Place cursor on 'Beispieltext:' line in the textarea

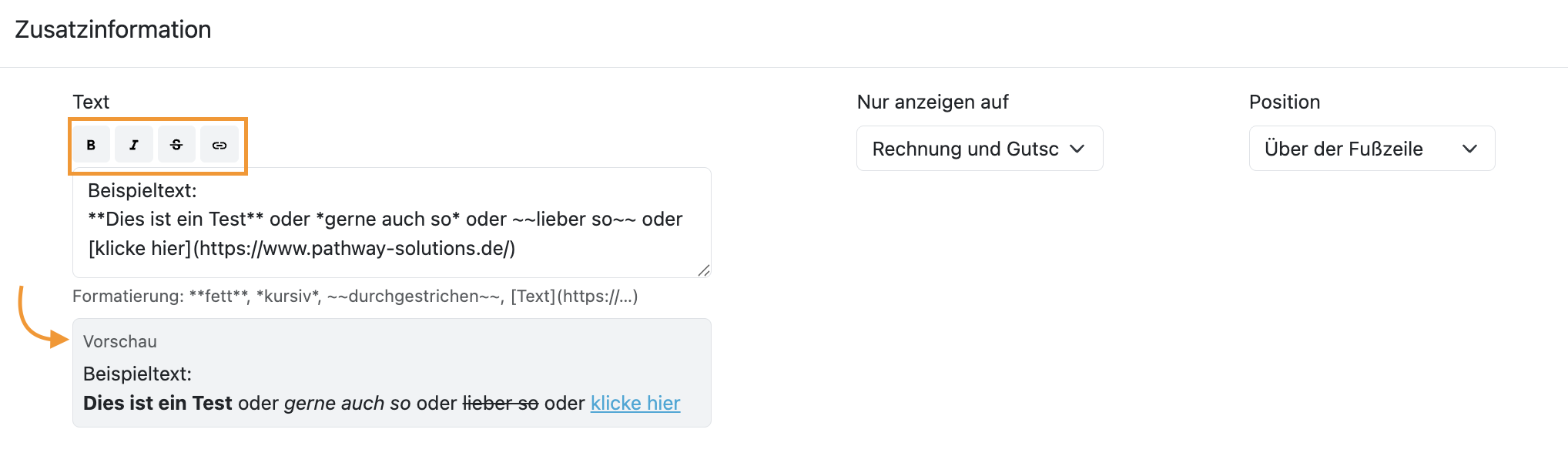point(142,190)
